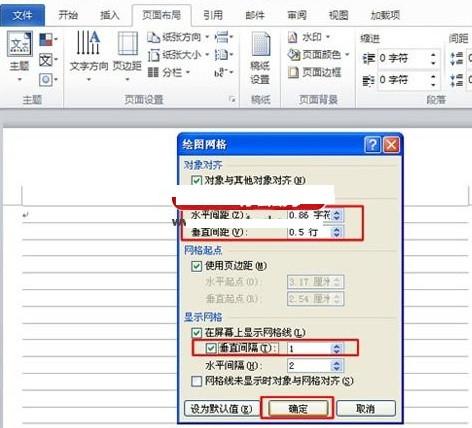Screen dimensions: 472x428
Task: Toggle 在屏幕上显示网格线 checkbox
Action: click(196, 332)
